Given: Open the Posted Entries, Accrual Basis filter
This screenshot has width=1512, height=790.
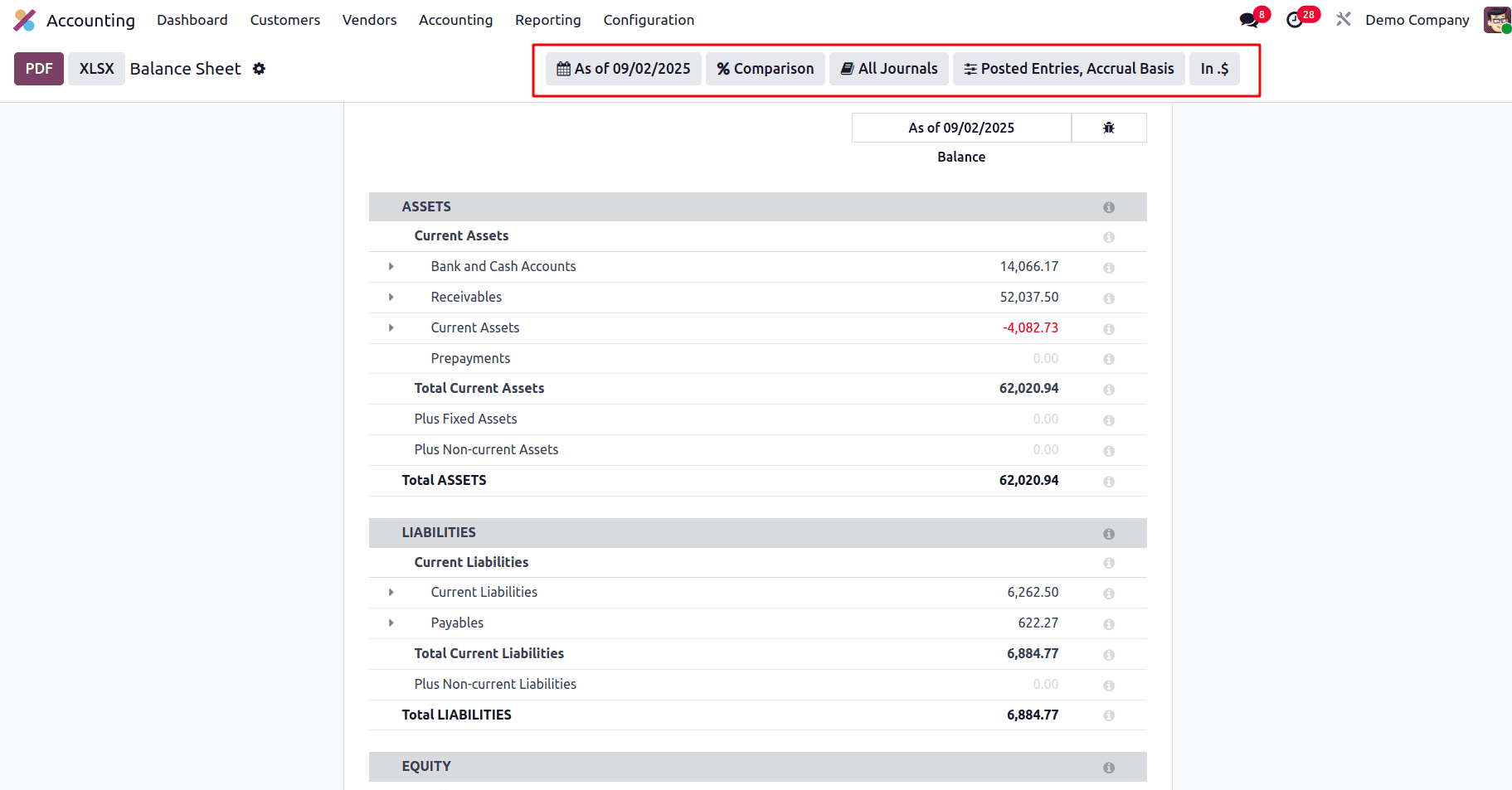Looking at the screenshot, I should click(x=1068, y=69).
